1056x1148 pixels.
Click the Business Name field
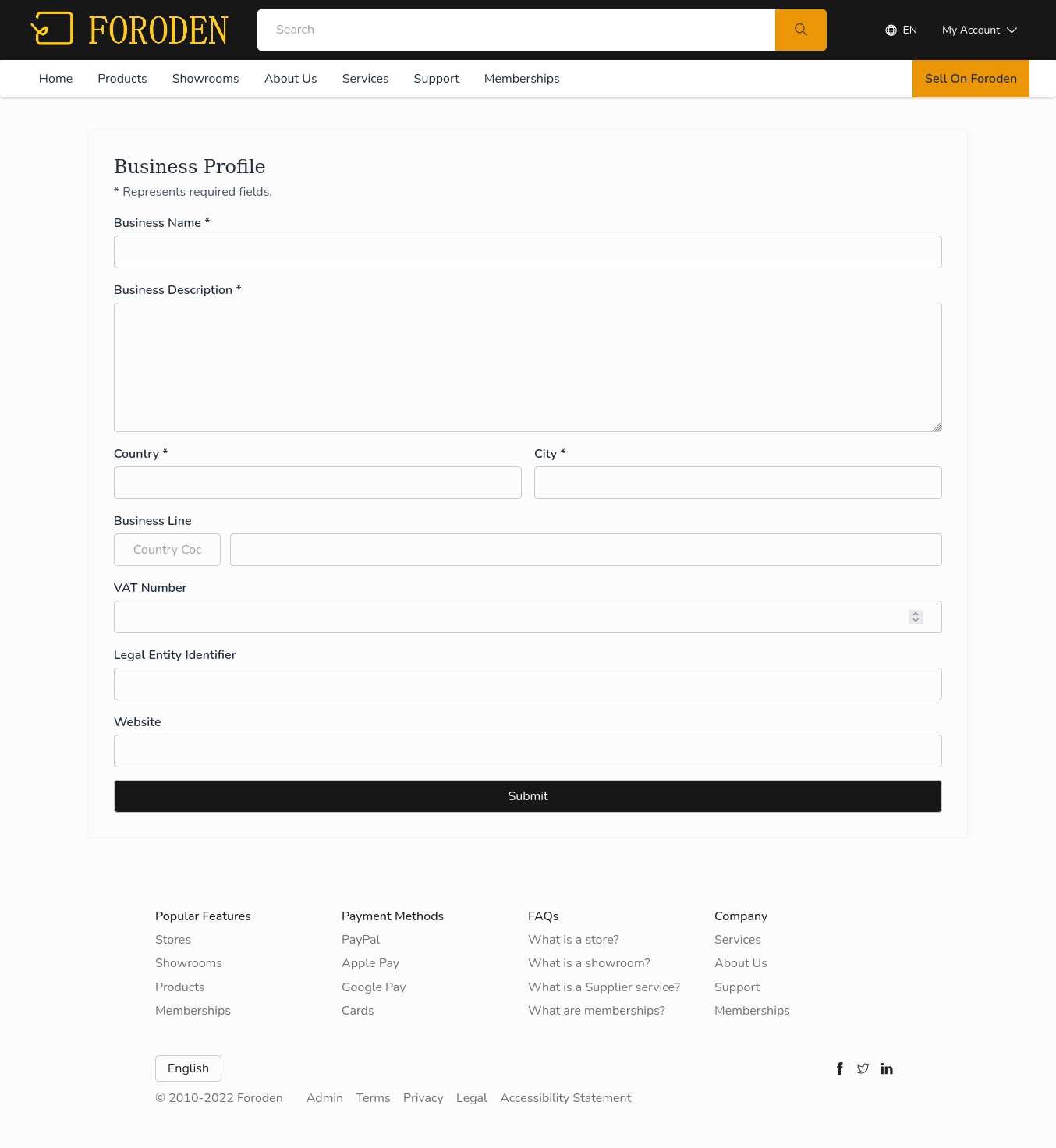click(528, 252)
